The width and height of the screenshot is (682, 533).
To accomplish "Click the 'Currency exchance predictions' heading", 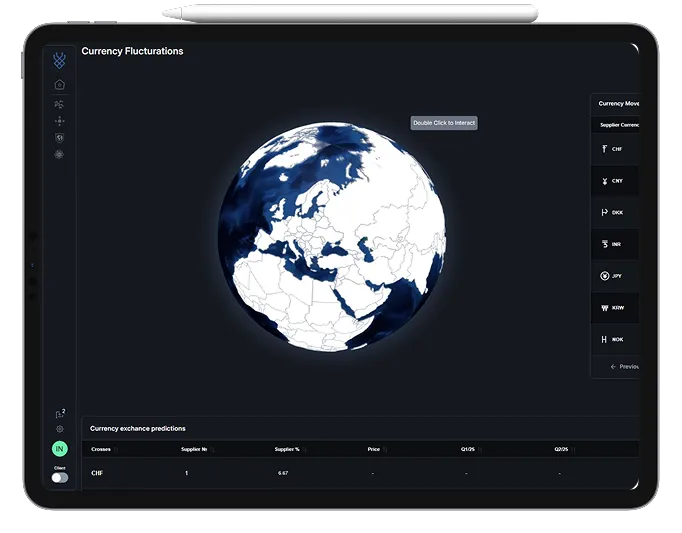I will tap(138, 429).
